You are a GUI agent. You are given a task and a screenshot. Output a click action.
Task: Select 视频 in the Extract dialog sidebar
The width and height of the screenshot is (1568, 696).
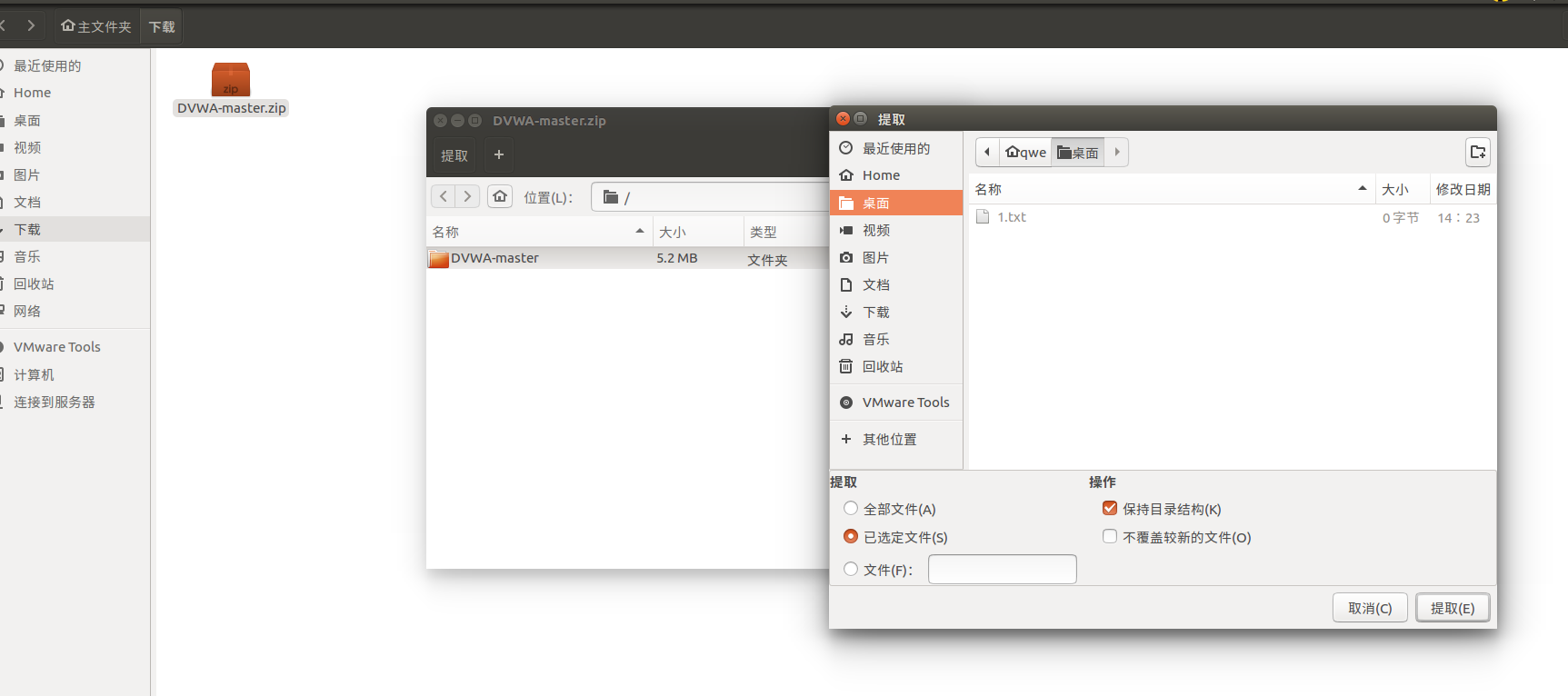(x=896, y=230)
